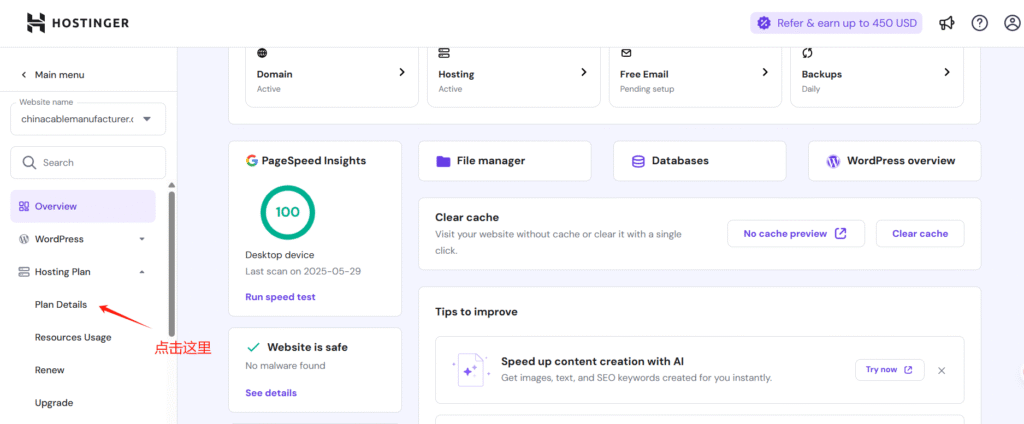Viewport: 1024px width, 424px height.
Task: Open the Domain card chevron
Action: point(402,72)
